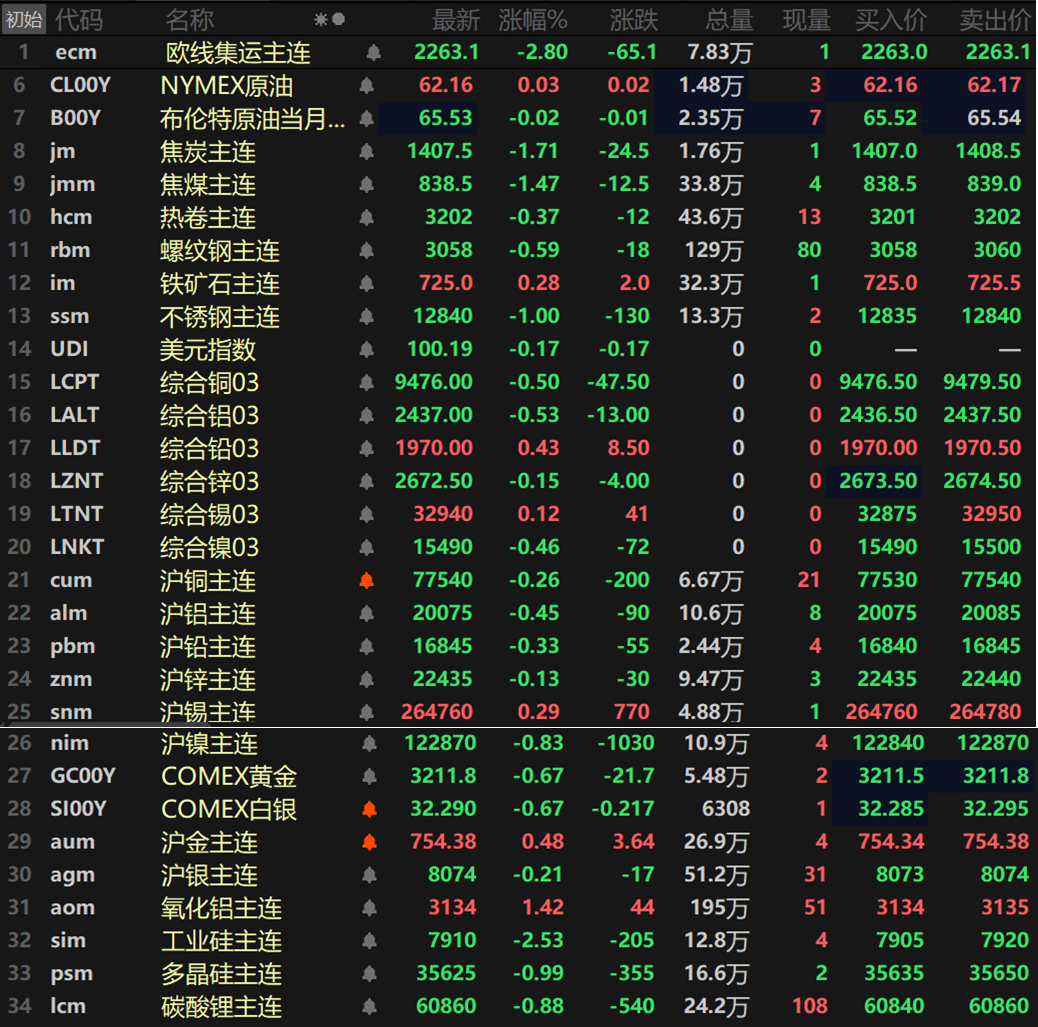Sort by the 最新 column header
The width and height of the screenshot is (1038, 1027).
tap(455, 20)
